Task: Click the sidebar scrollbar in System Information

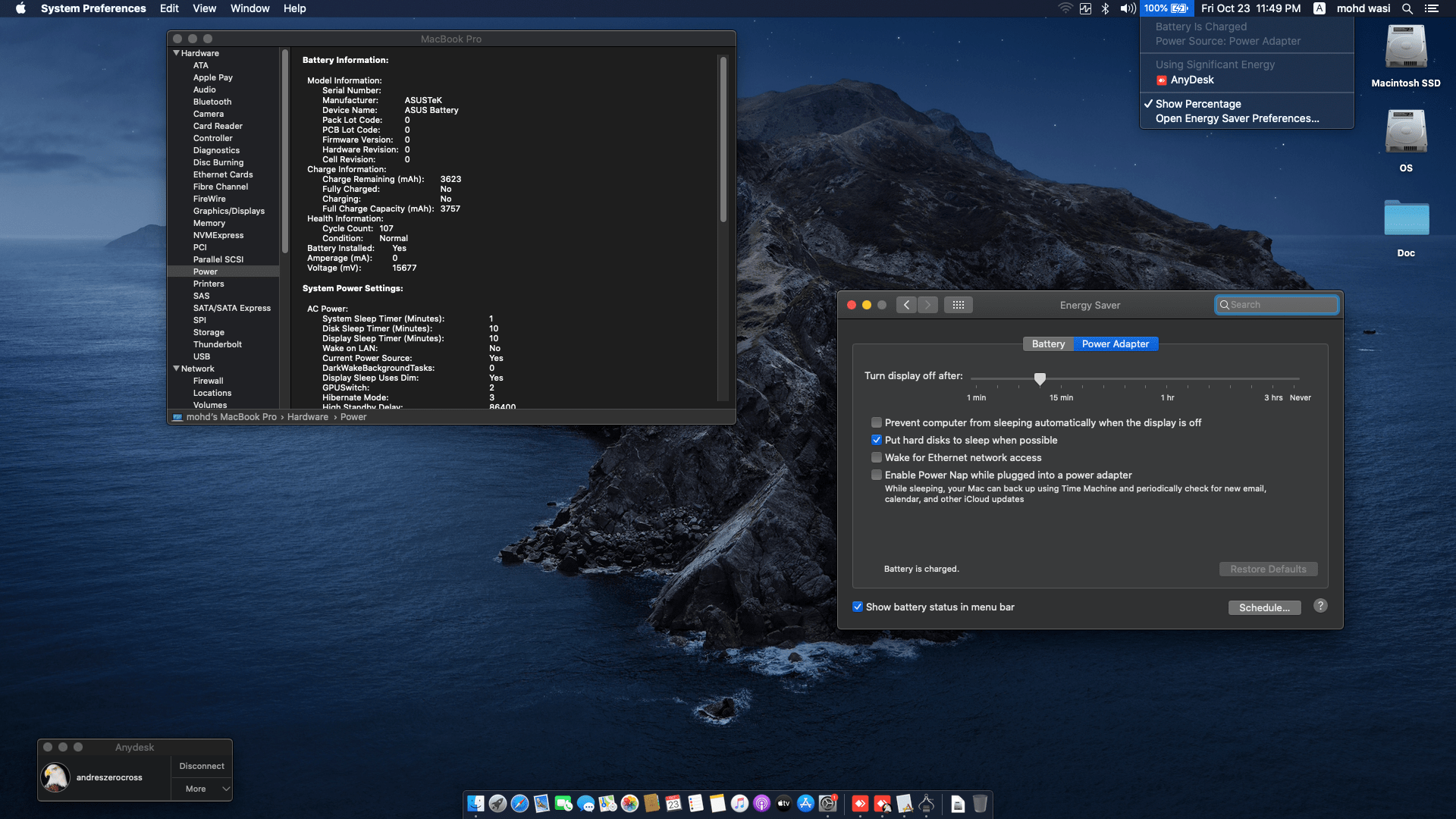Action: pos(285,152)
